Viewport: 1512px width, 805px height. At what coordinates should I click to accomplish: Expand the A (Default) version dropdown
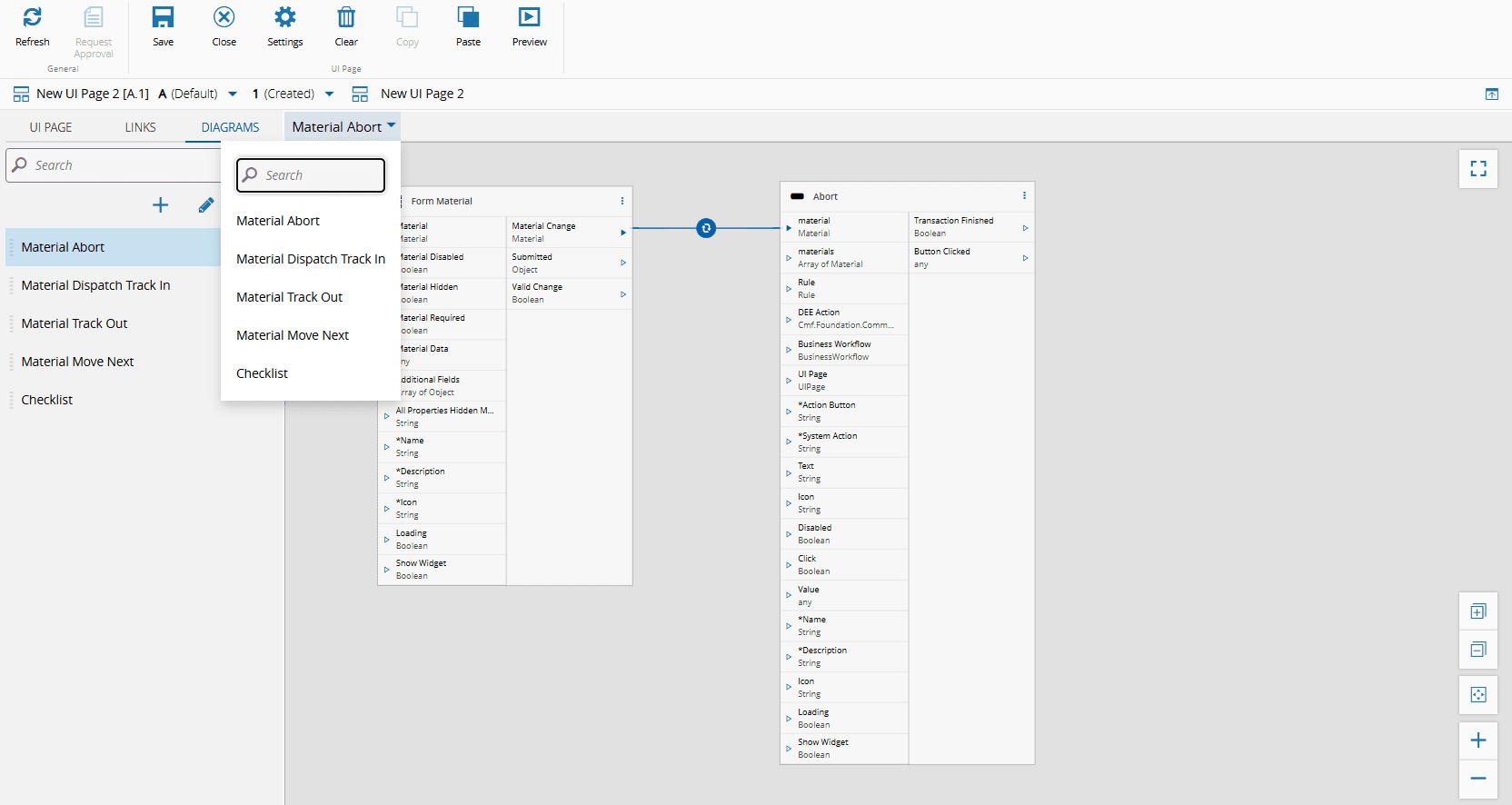[x=233, y=94]
